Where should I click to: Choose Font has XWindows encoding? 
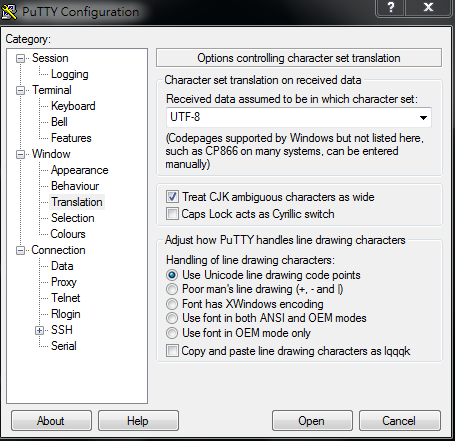pos(172,304)
